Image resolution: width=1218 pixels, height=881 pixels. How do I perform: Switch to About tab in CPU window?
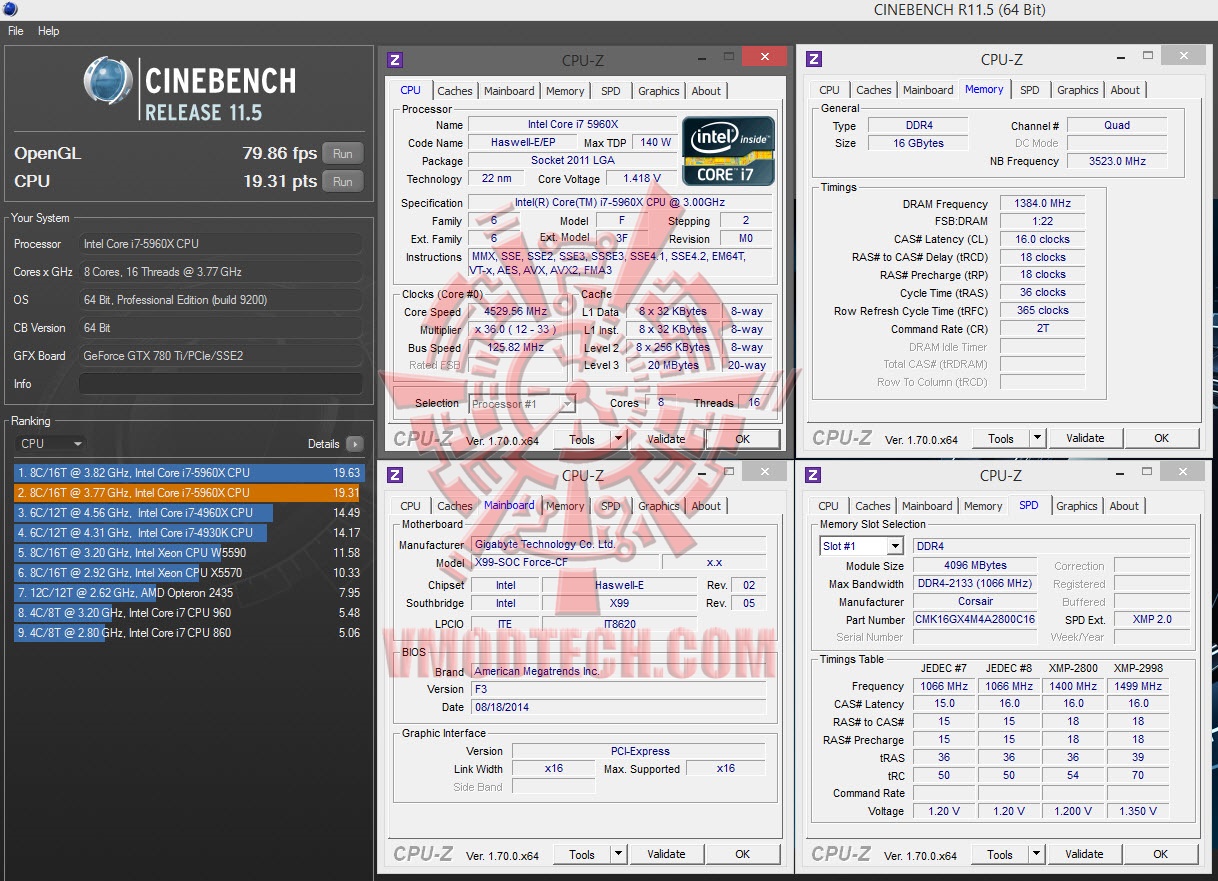pyautogui.click(x=706, y=91)
